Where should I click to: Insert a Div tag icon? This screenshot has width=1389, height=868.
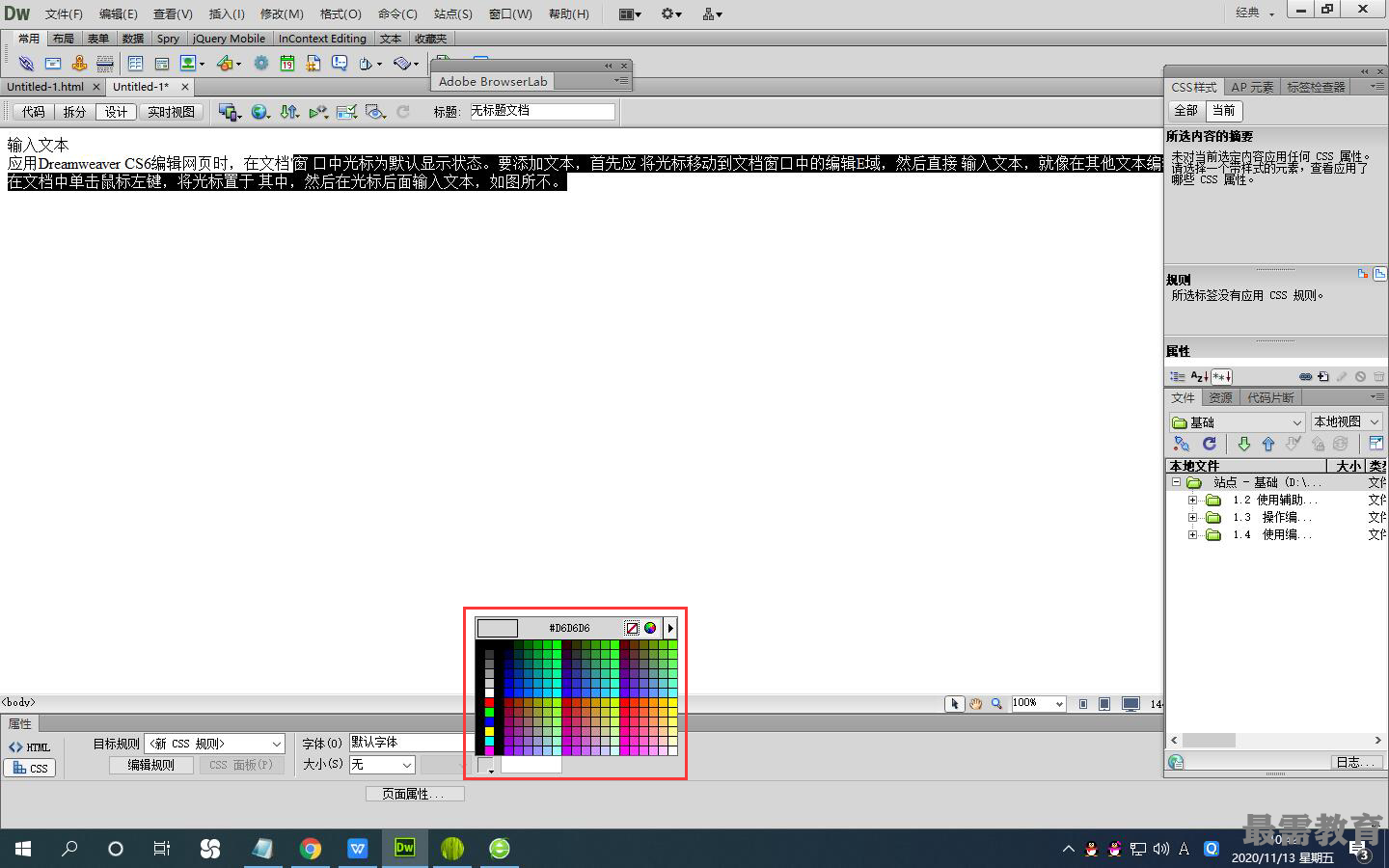[162, 64]
